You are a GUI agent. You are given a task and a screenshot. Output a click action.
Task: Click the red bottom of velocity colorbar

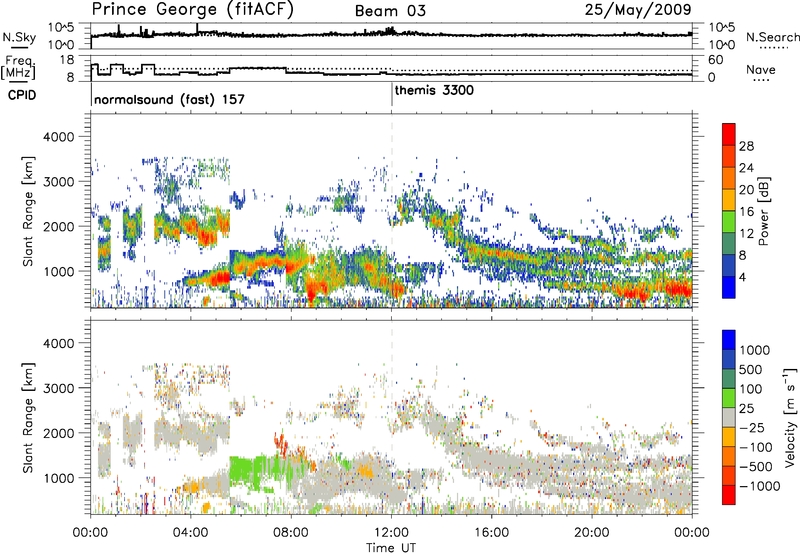(729, 495)
